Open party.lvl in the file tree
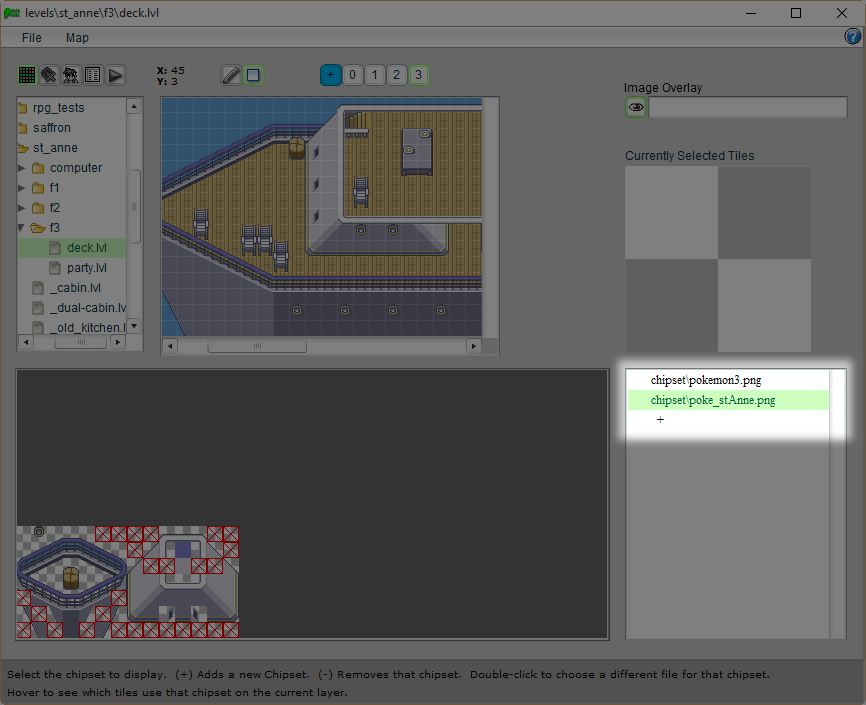This screenshot has width=866, height=705. pos(86,268)
